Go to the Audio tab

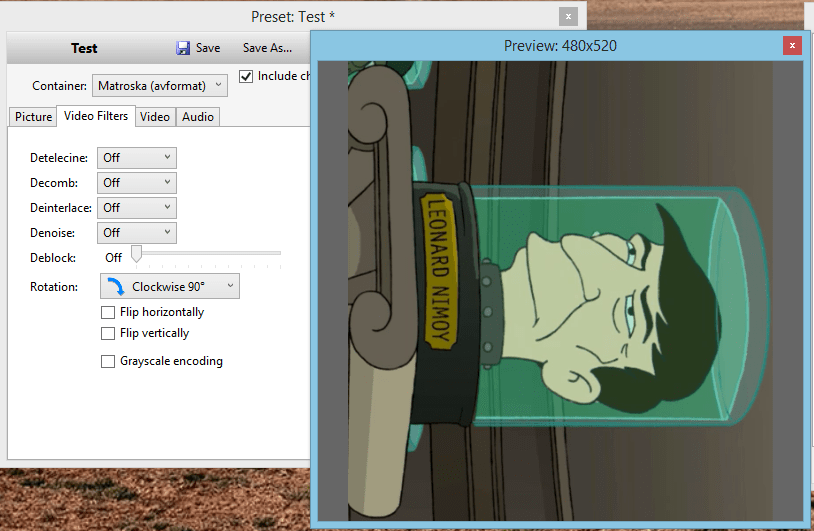coord(198,117)
